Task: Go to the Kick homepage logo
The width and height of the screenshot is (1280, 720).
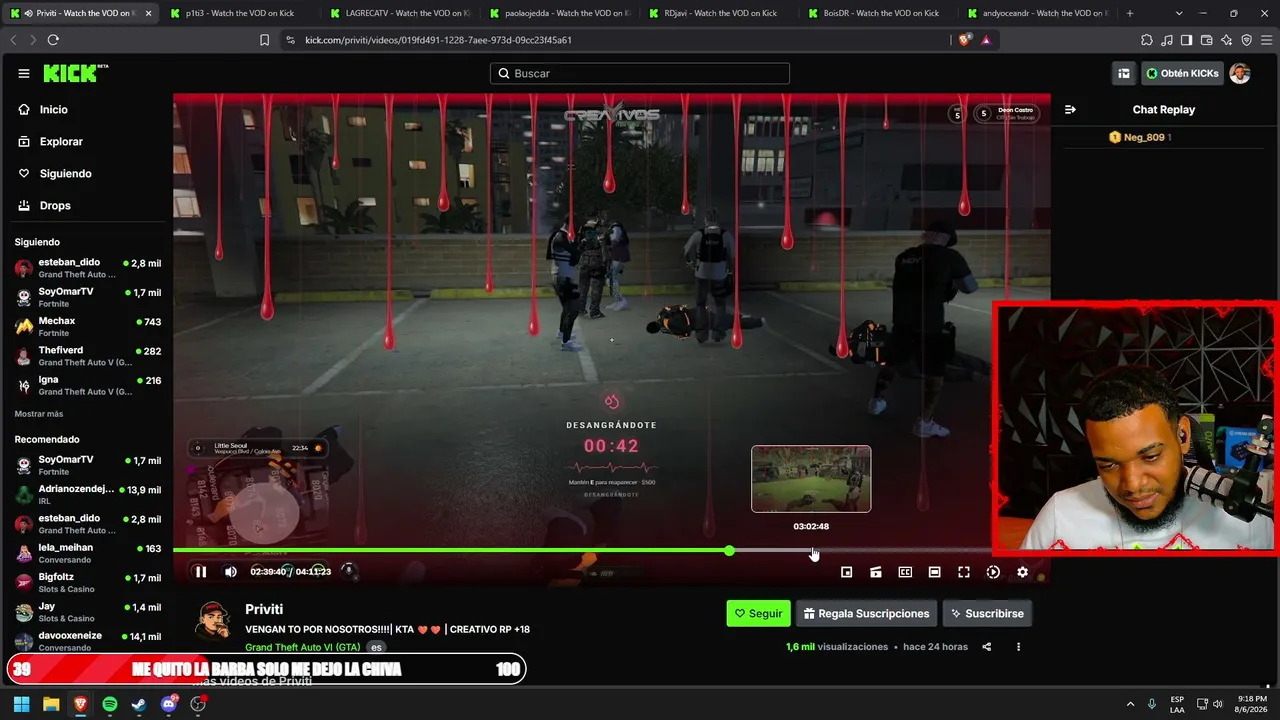Action: [76, 73]
